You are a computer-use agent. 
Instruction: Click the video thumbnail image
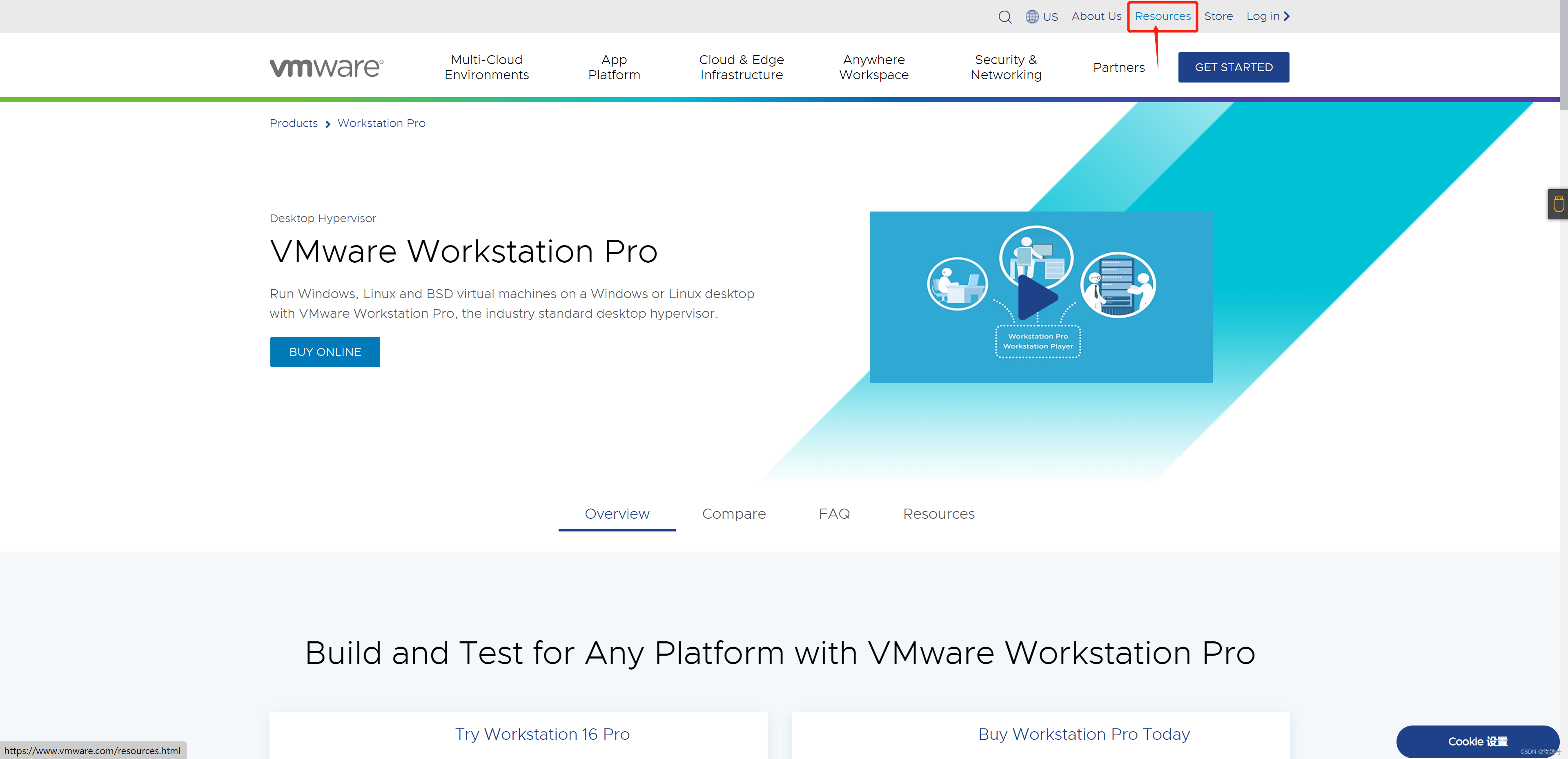click(x=1040, y=297)
